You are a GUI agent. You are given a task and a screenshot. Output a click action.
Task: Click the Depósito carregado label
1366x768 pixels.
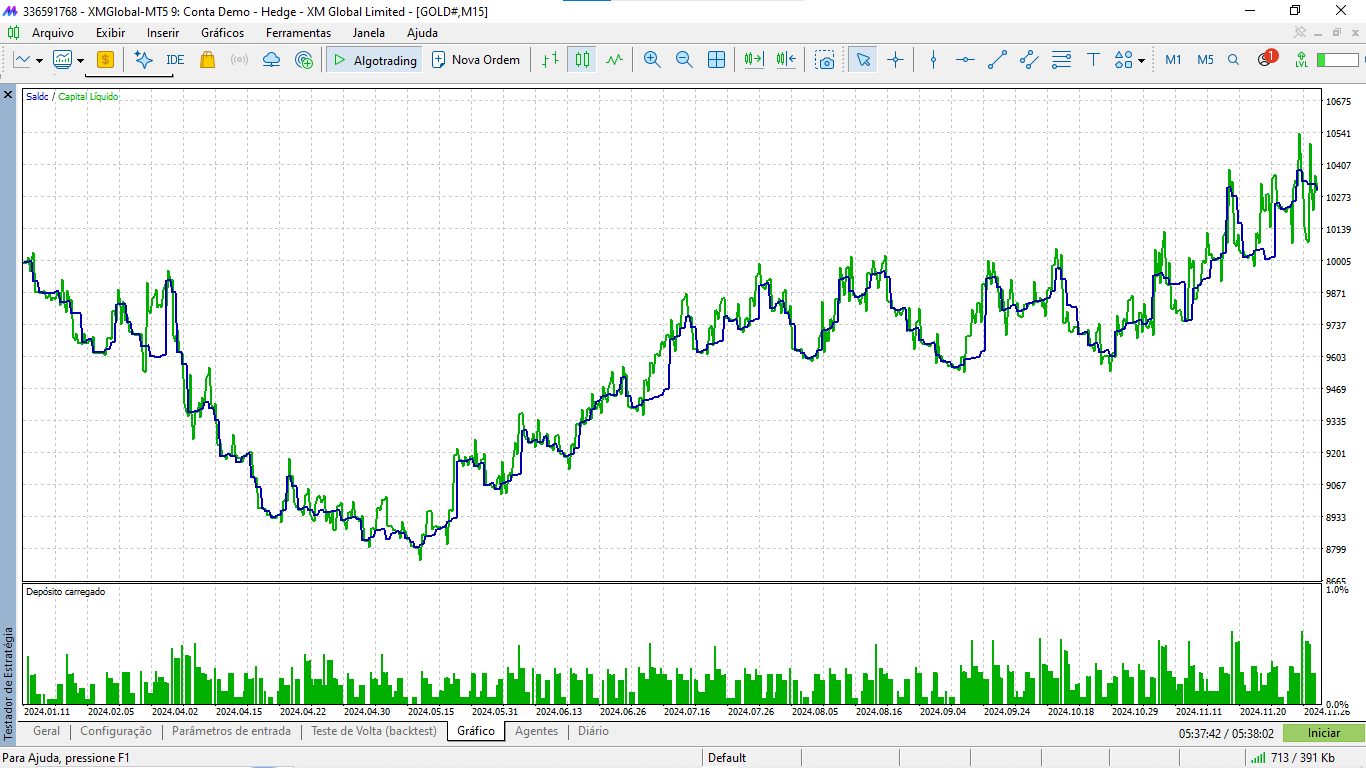coord(65,592)
